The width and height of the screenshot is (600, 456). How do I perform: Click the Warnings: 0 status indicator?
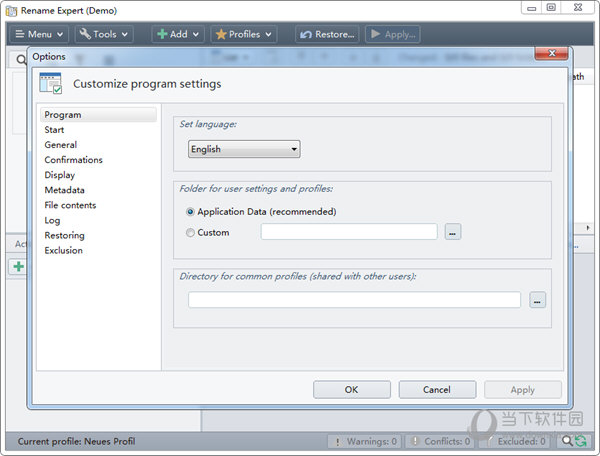[365, 441]
